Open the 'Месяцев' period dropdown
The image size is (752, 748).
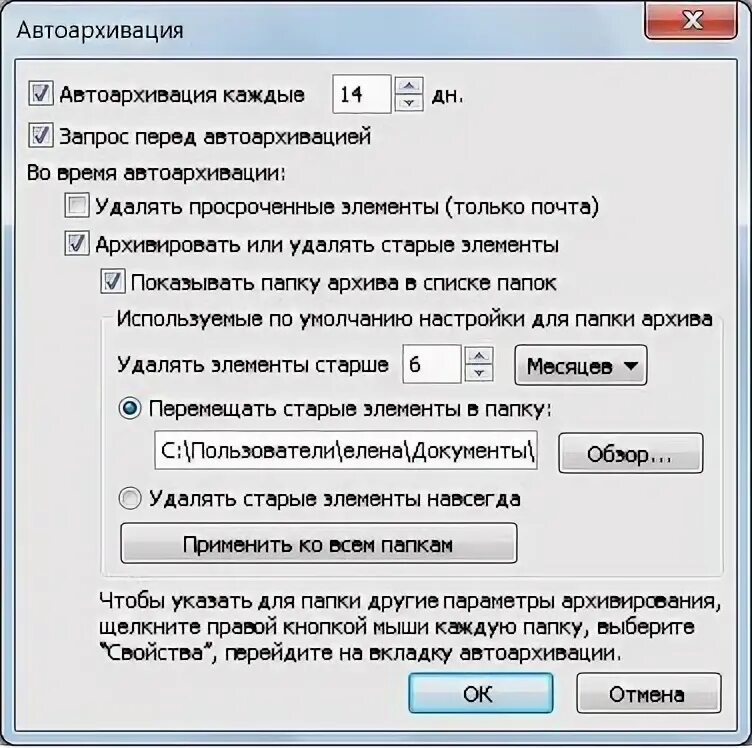(x=581, y=365)
